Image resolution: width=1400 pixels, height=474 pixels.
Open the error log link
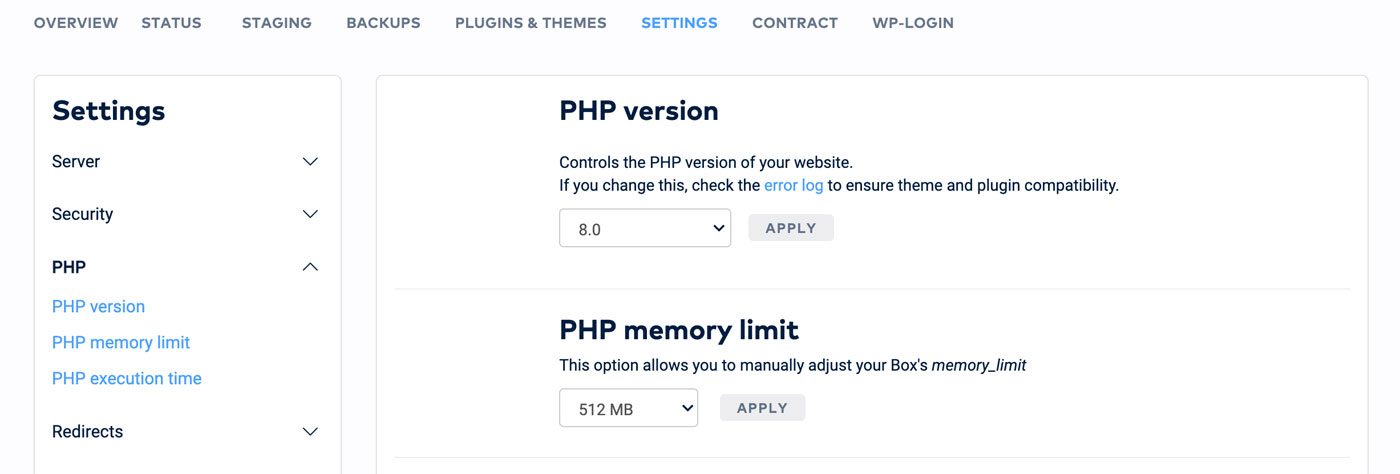point(793,185)
